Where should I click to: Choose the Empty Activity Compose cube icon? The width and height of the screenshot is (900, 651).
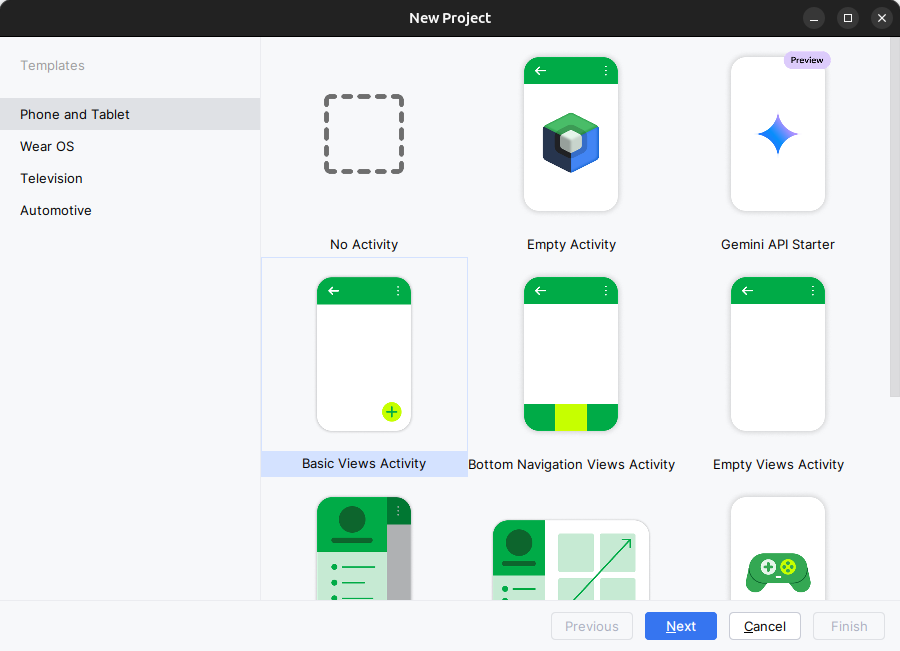click(x=571, y=144)
